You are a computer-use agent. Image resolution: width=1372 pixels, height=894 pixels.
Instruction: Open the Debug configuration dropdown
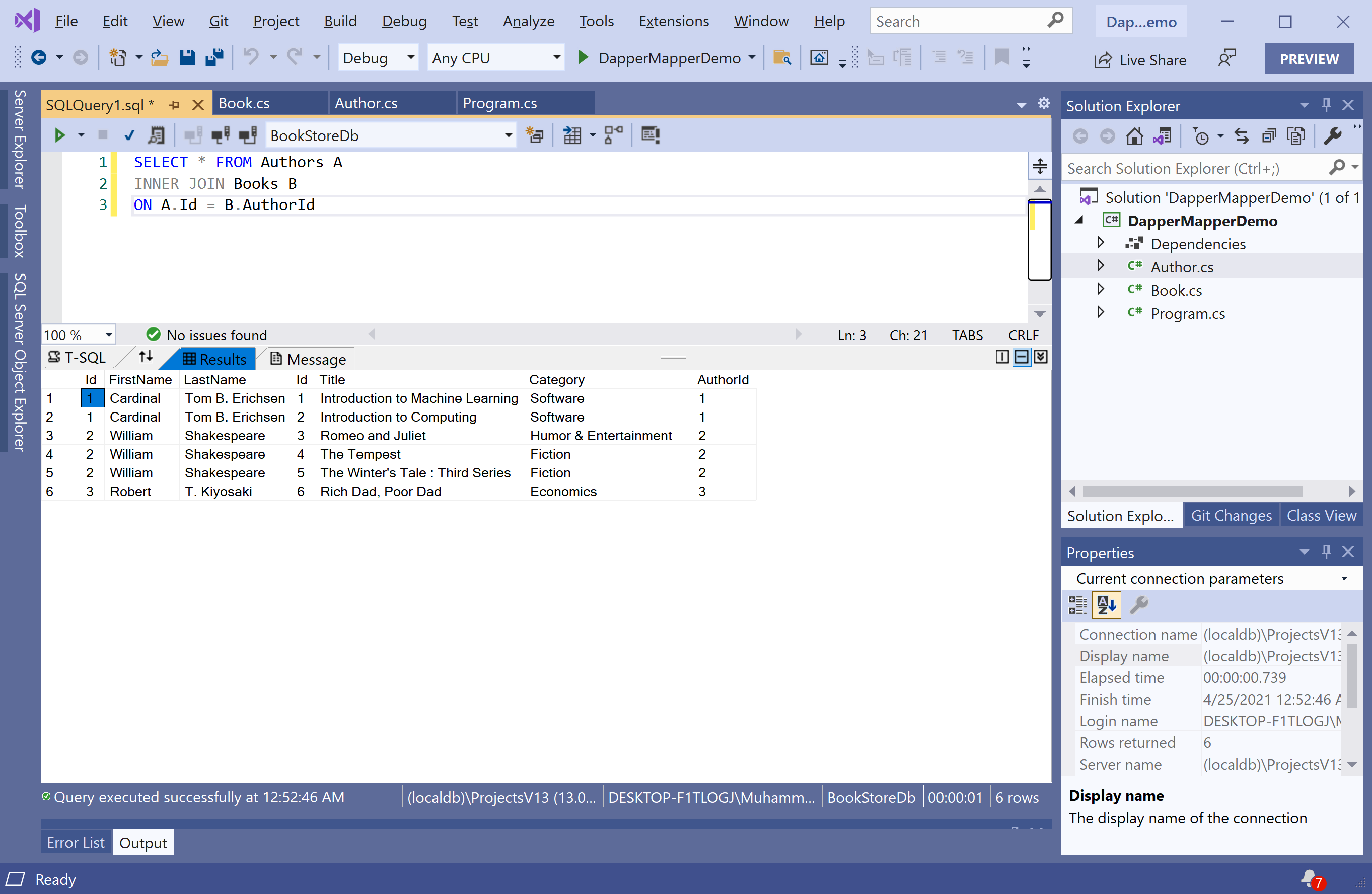[410, 58]
